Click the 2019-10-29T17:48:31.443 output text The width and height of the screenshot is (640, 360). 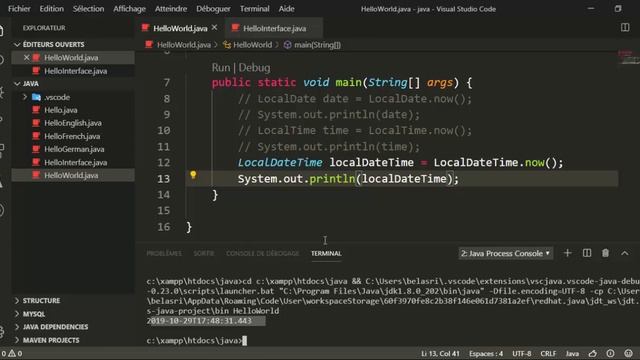(199, 321)
